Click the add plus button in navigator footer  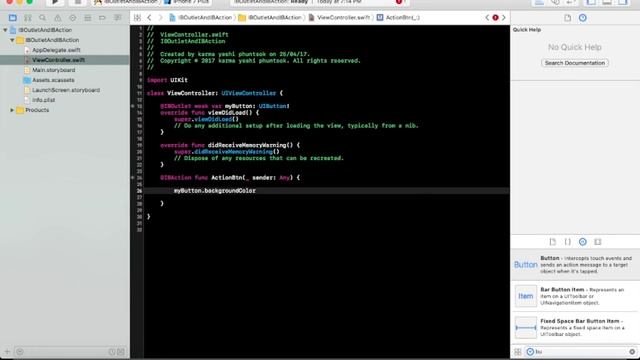7,351
